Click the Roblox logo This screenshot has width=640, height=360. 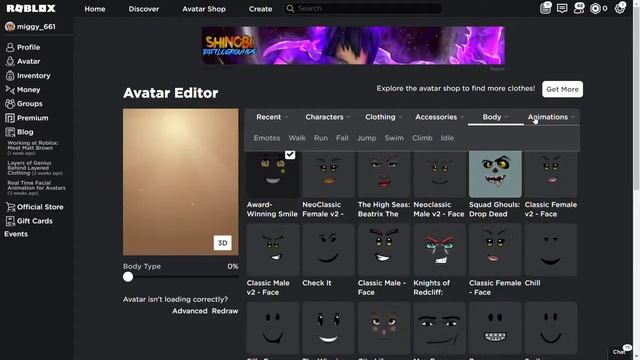(x=31, y=8)
